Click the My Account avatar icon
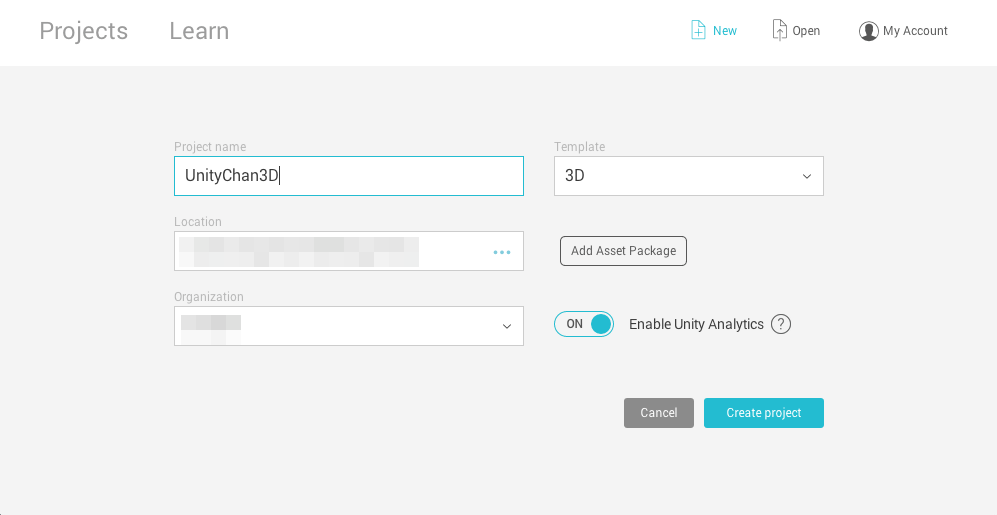 (868, 31)
